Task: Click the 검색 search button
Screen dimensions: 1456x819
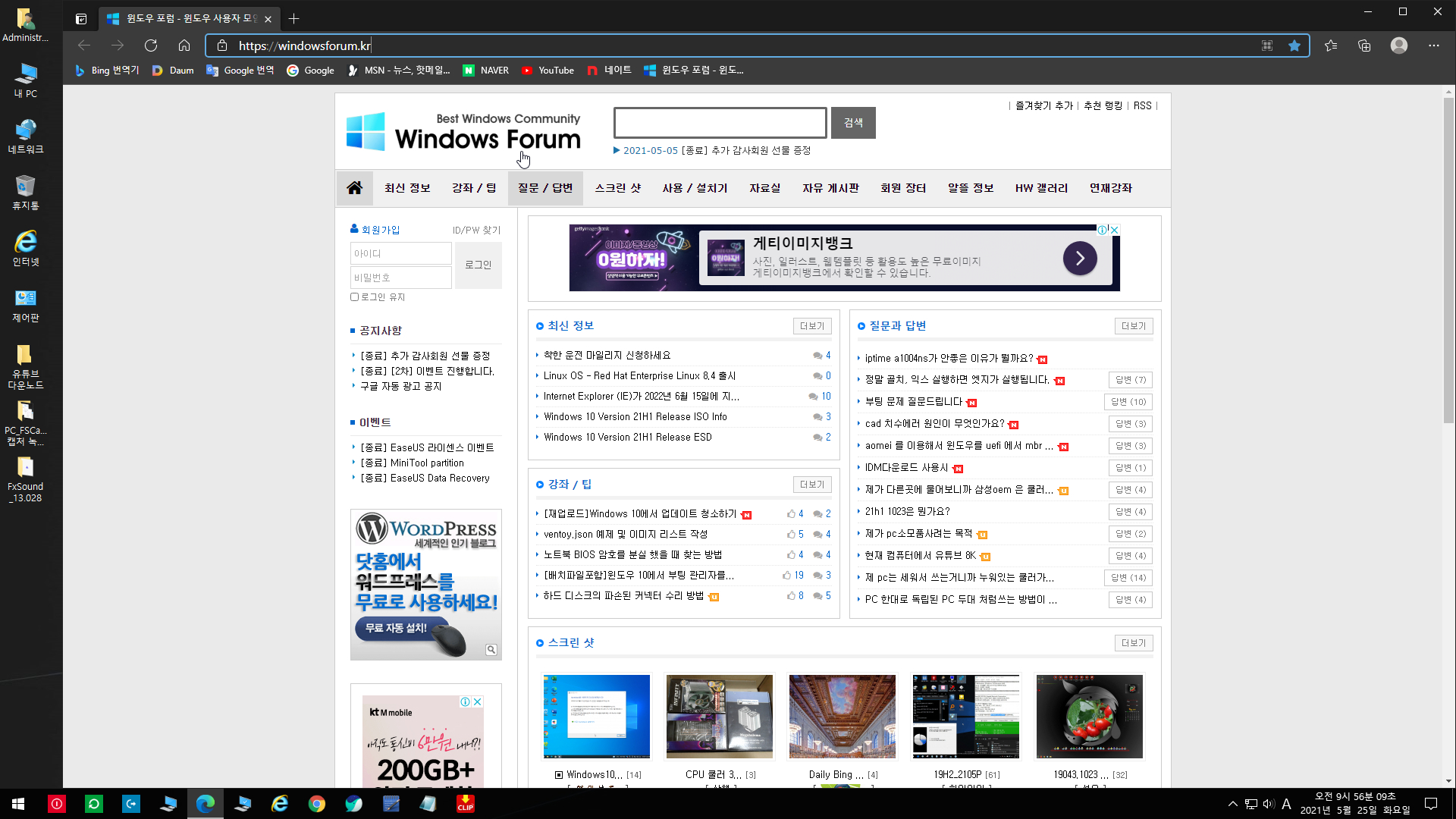Action: tap(853, 123)
